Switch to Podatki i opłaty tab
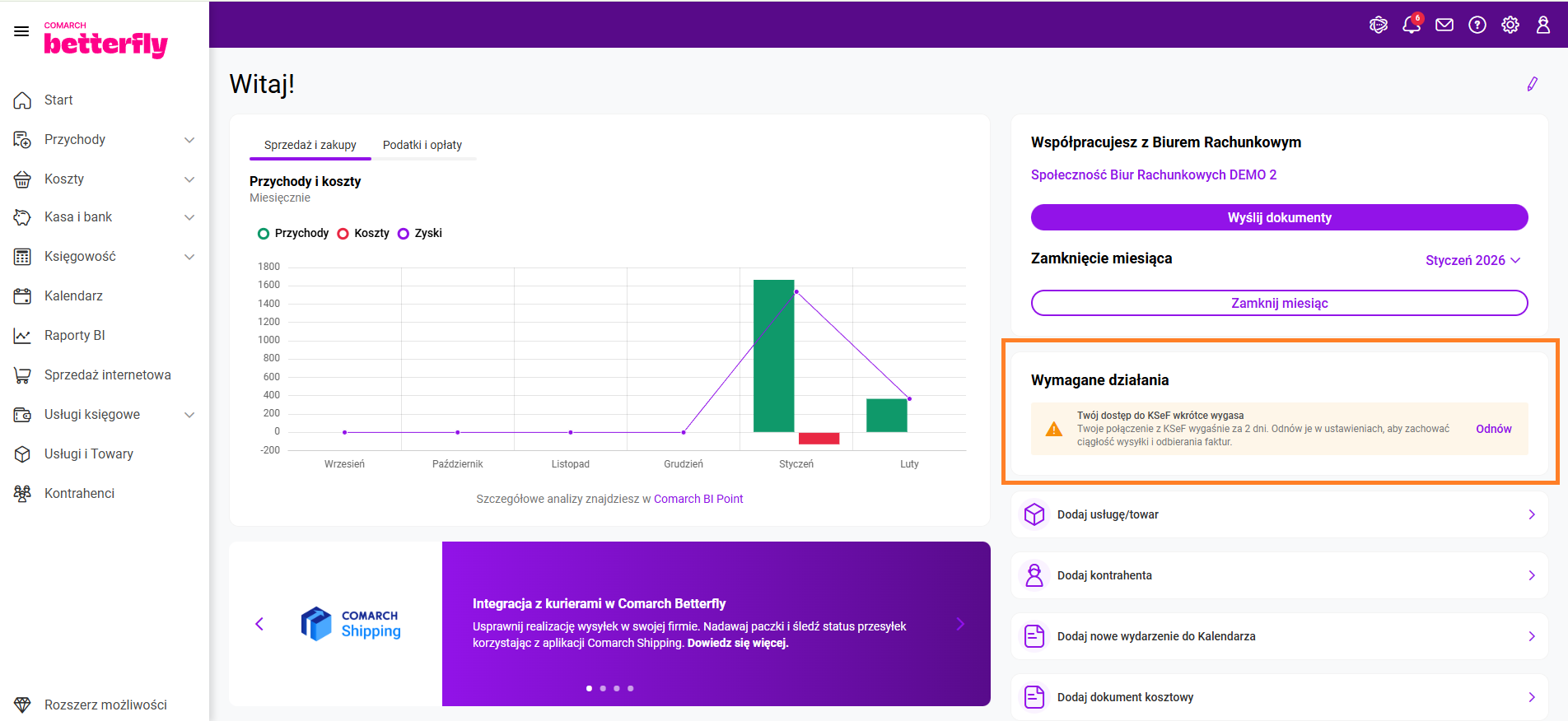 [422, 145]
